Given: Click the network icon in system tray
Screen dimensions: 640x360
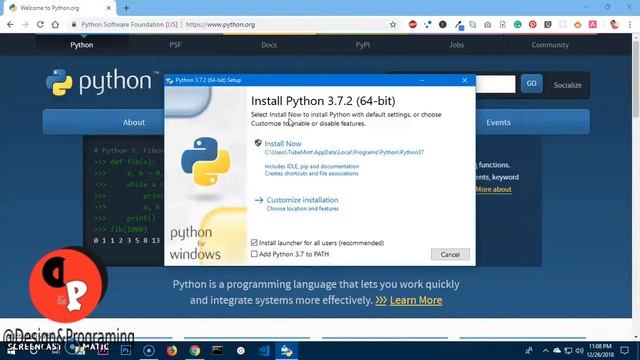Looking at the screenshot, I should (568, 351).
